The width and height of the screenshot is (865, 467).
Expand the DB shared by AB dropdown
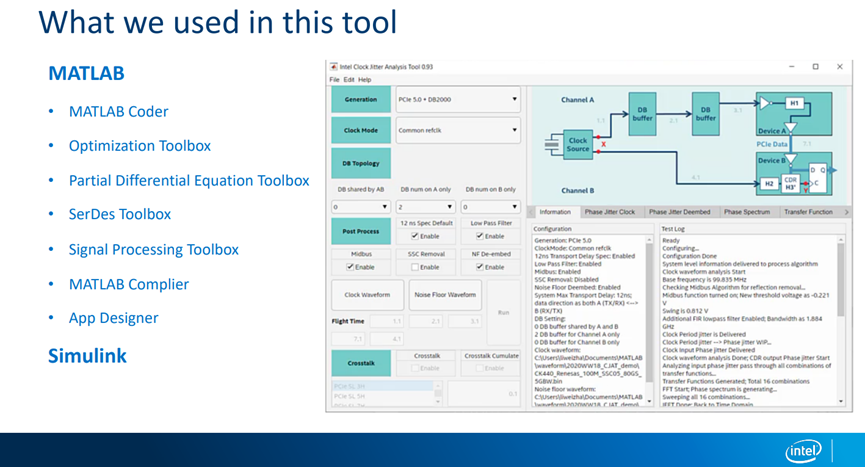tap(361, 207)
